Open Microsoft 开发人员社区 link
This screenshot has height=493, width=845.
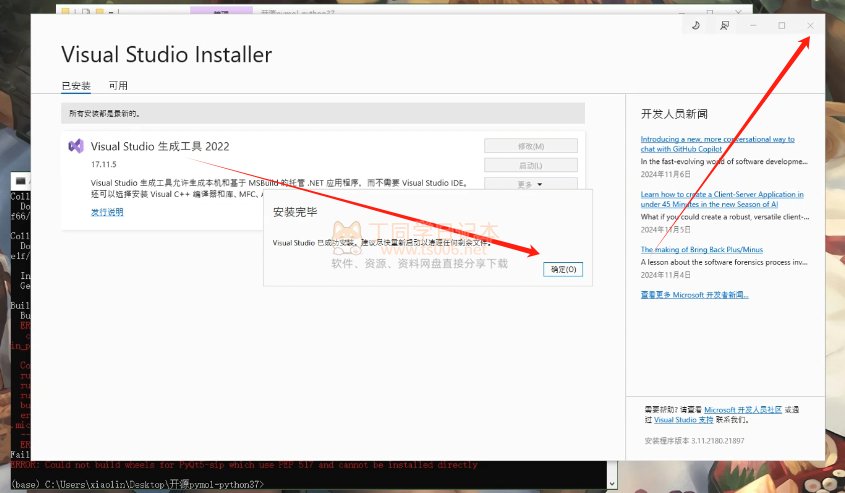[743, 410]
